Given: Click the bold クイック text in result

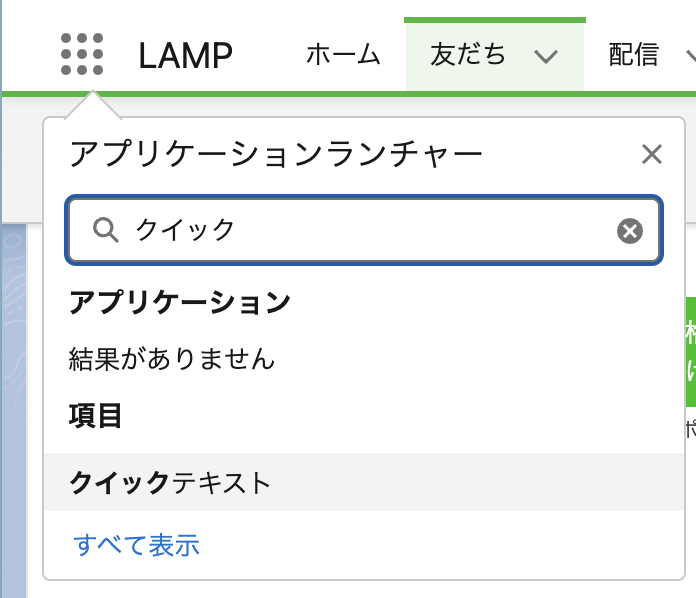Looking at the screenshot, I should (120, 483).
